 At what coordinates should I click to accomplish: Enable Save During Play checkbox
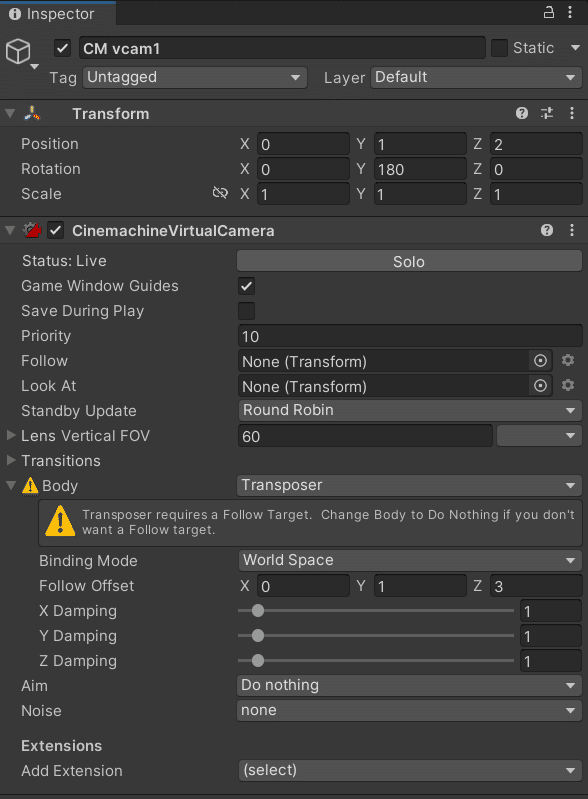pyautogui.click(x=247, y=311)
